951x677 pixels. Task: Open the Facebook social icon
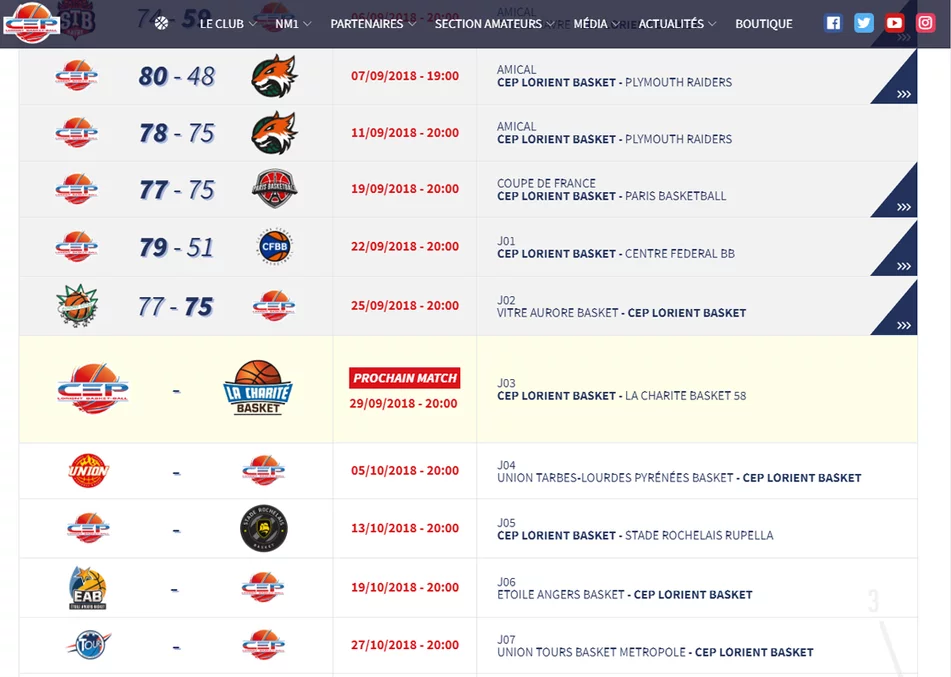pos(833,23)
